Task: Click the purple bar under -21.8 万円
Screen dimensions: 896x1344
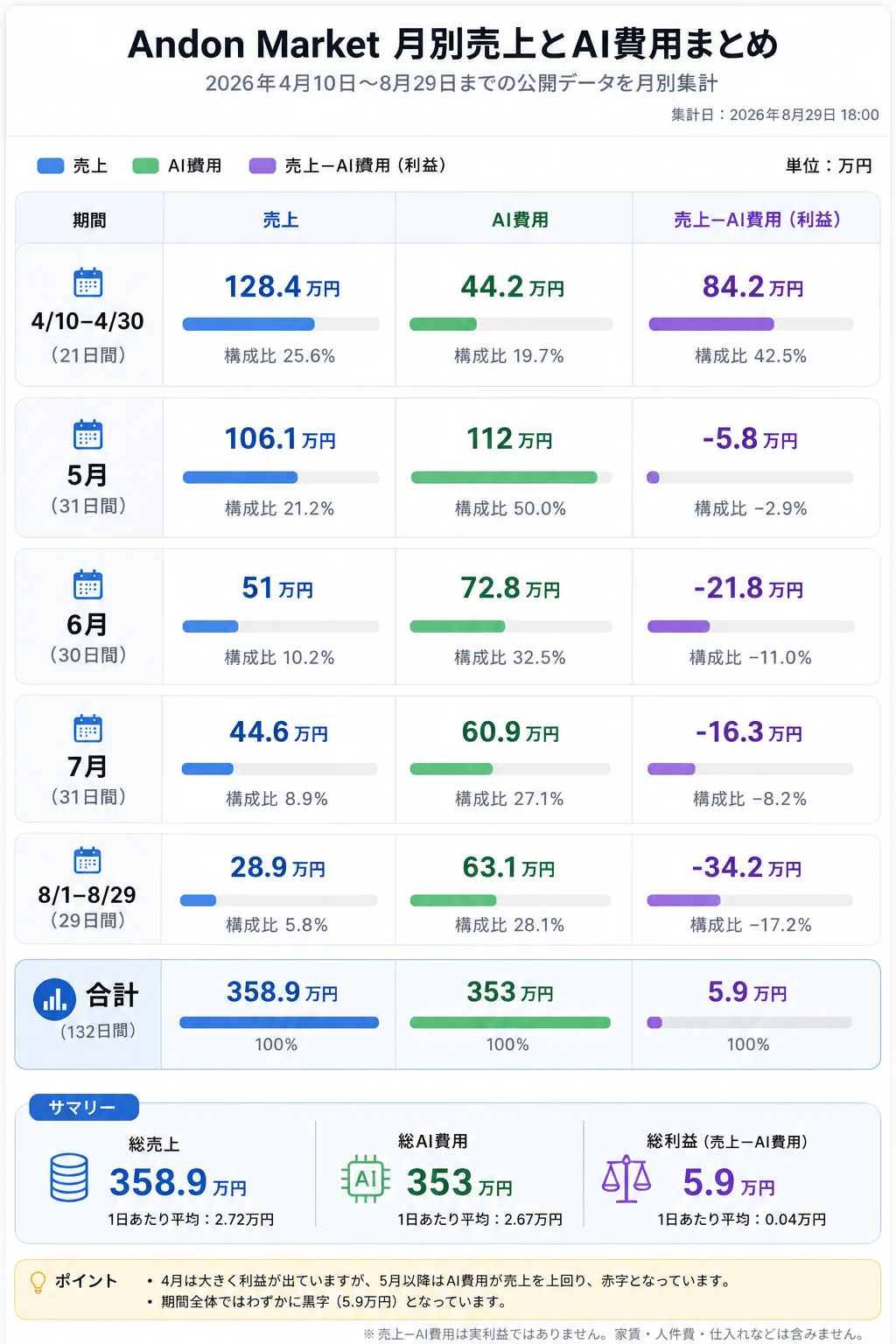Action: coord(678,626)
